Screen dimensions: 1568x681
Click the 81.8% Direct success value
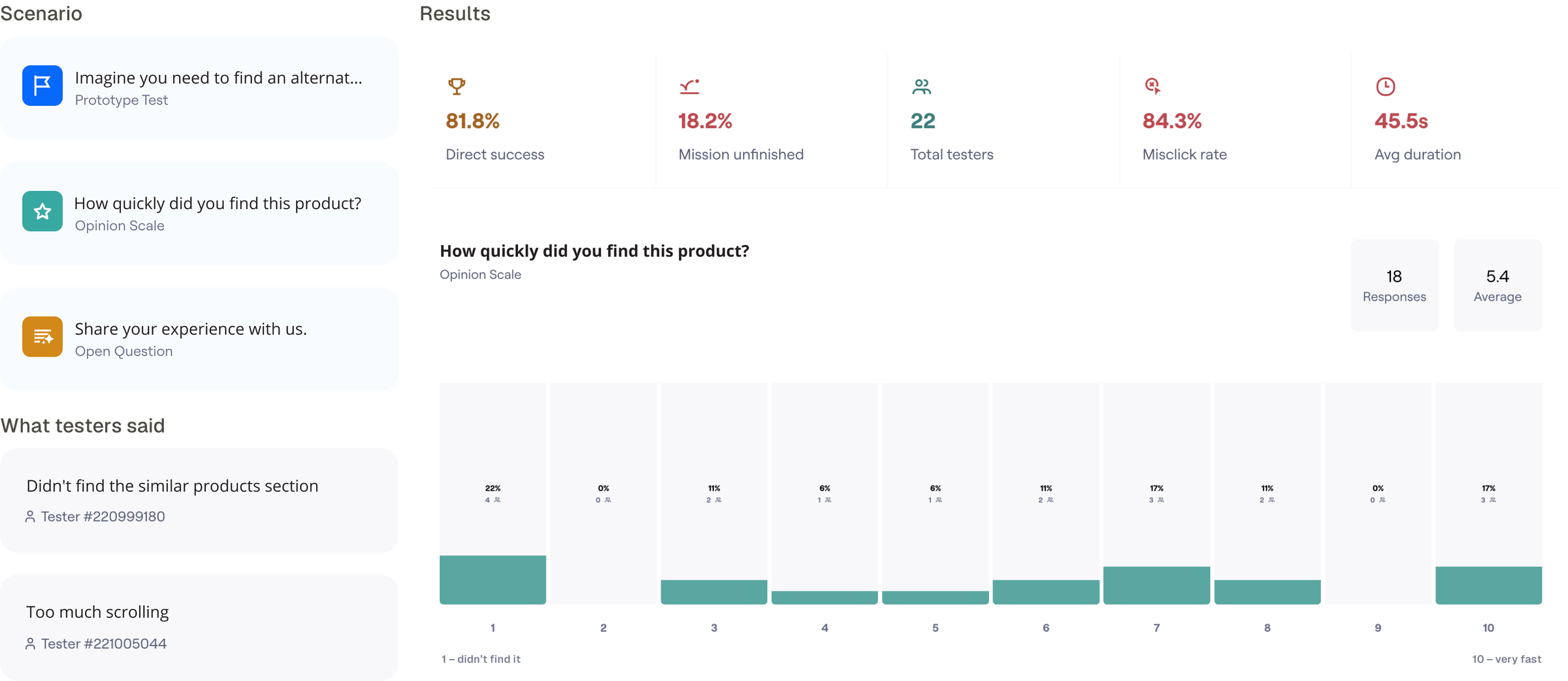472,121
